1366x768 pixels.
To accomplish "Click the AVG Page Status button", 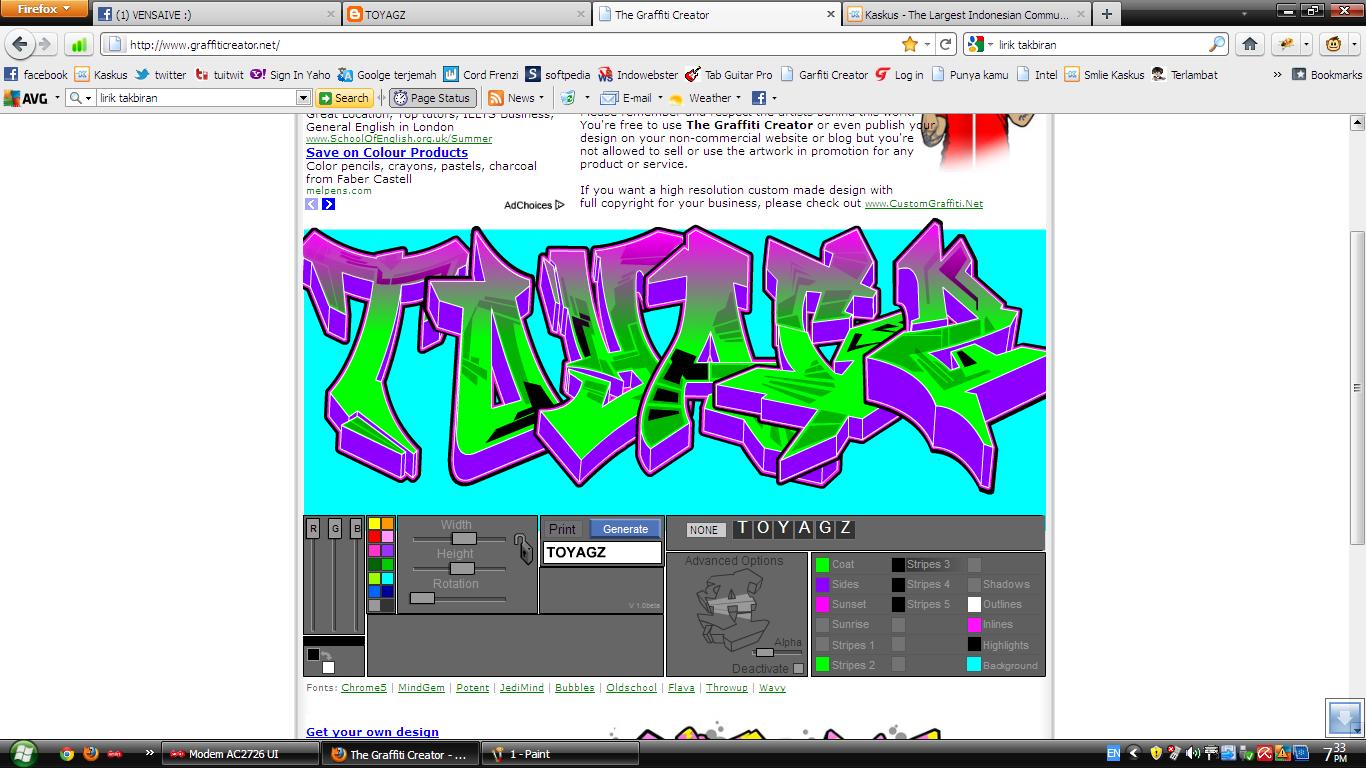I will click(x=432, y=98).
